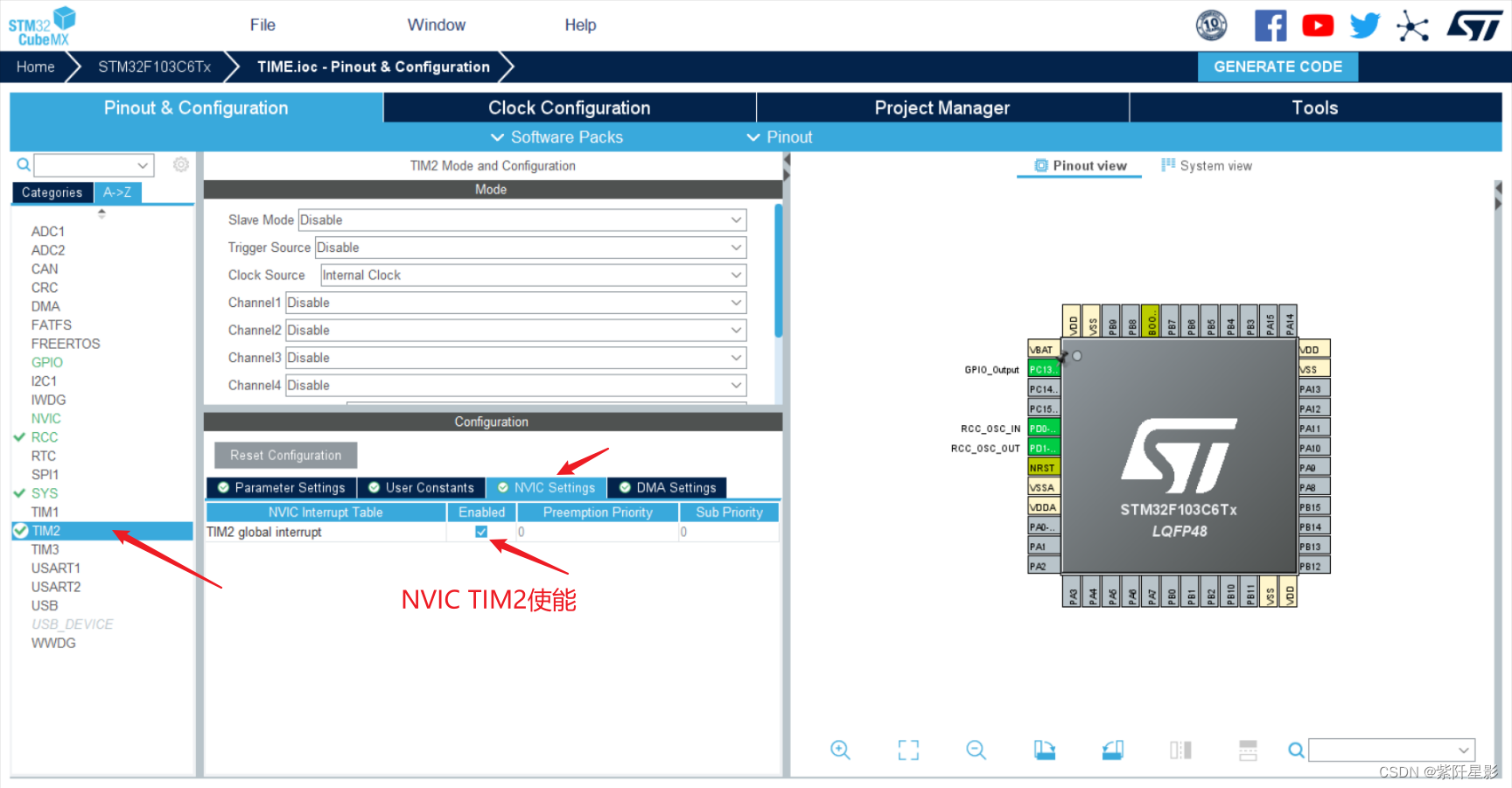Image resolution: width=1512 pixels, height=788 pixels.
Task: Open the Channel3 dropdown
Action: [x=516, y=358]
